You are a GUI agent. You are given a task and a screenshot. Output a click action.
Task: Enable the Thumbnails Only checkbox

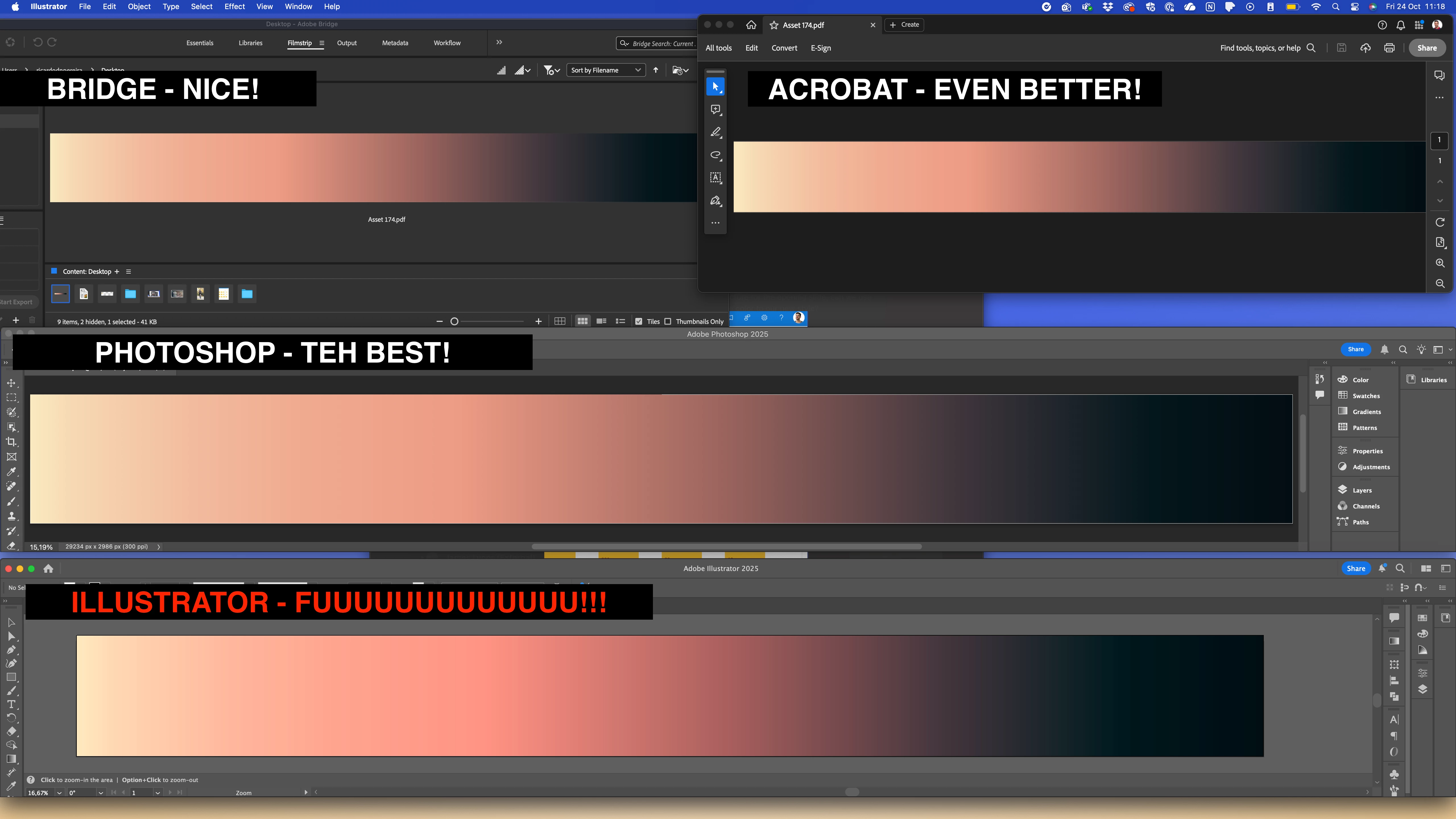point(668,322)
